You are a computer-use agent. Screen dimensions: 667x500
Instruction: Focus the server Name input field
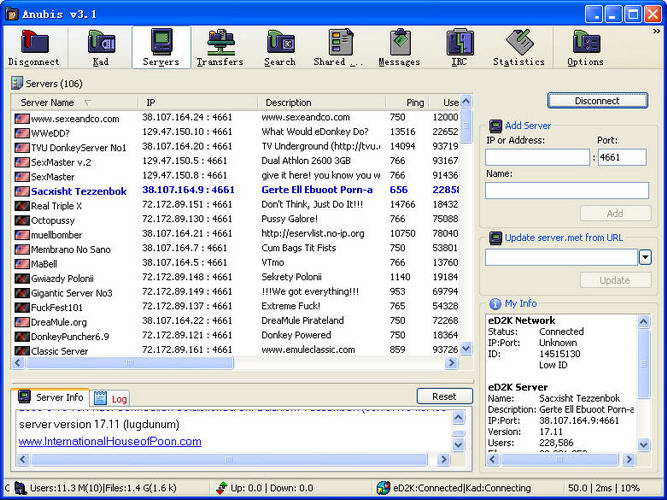(x=567, y=191)
